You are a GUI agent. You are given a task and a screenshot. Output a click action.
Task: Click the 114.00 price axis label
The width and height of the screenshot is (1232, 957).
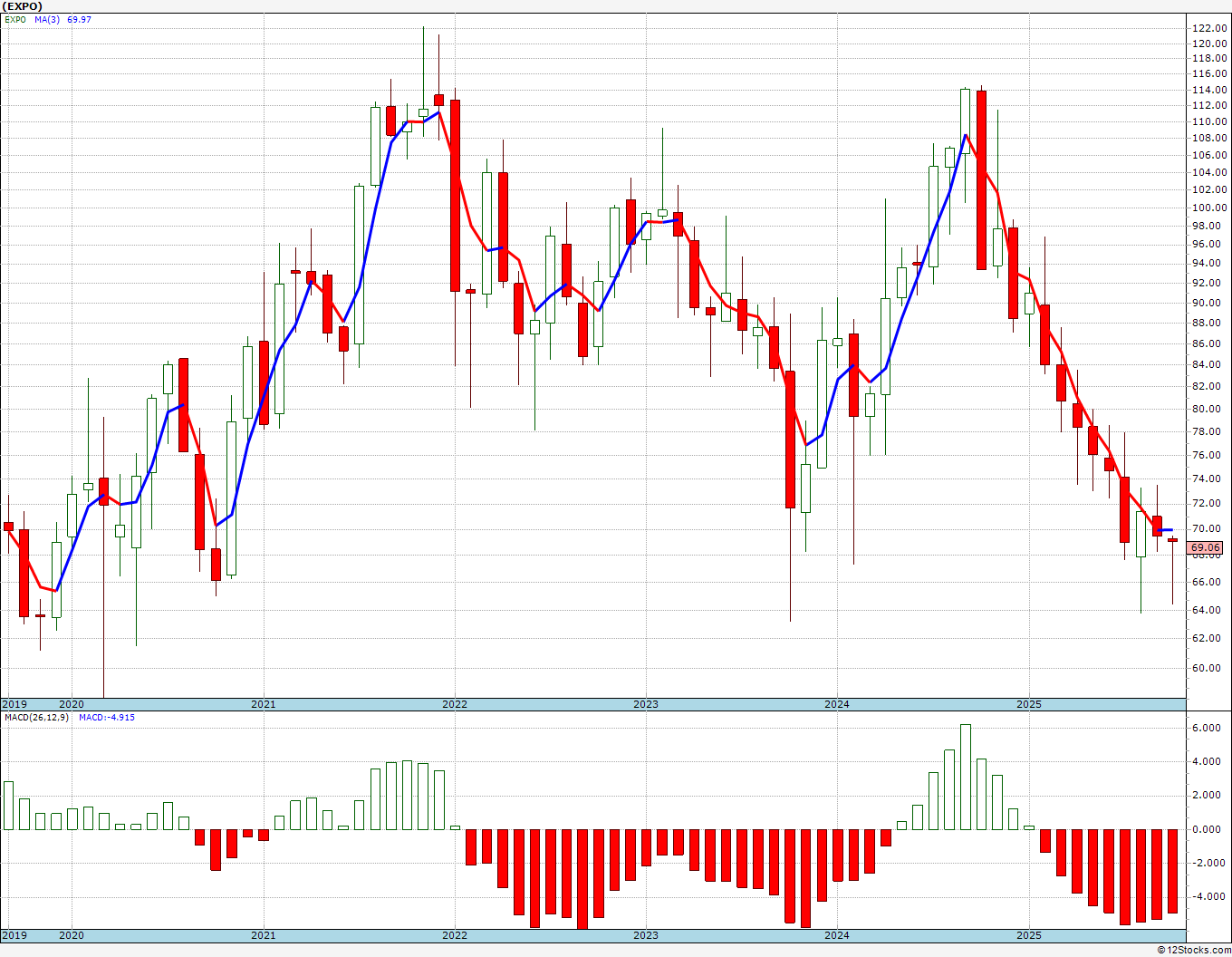pos(1209,90)
